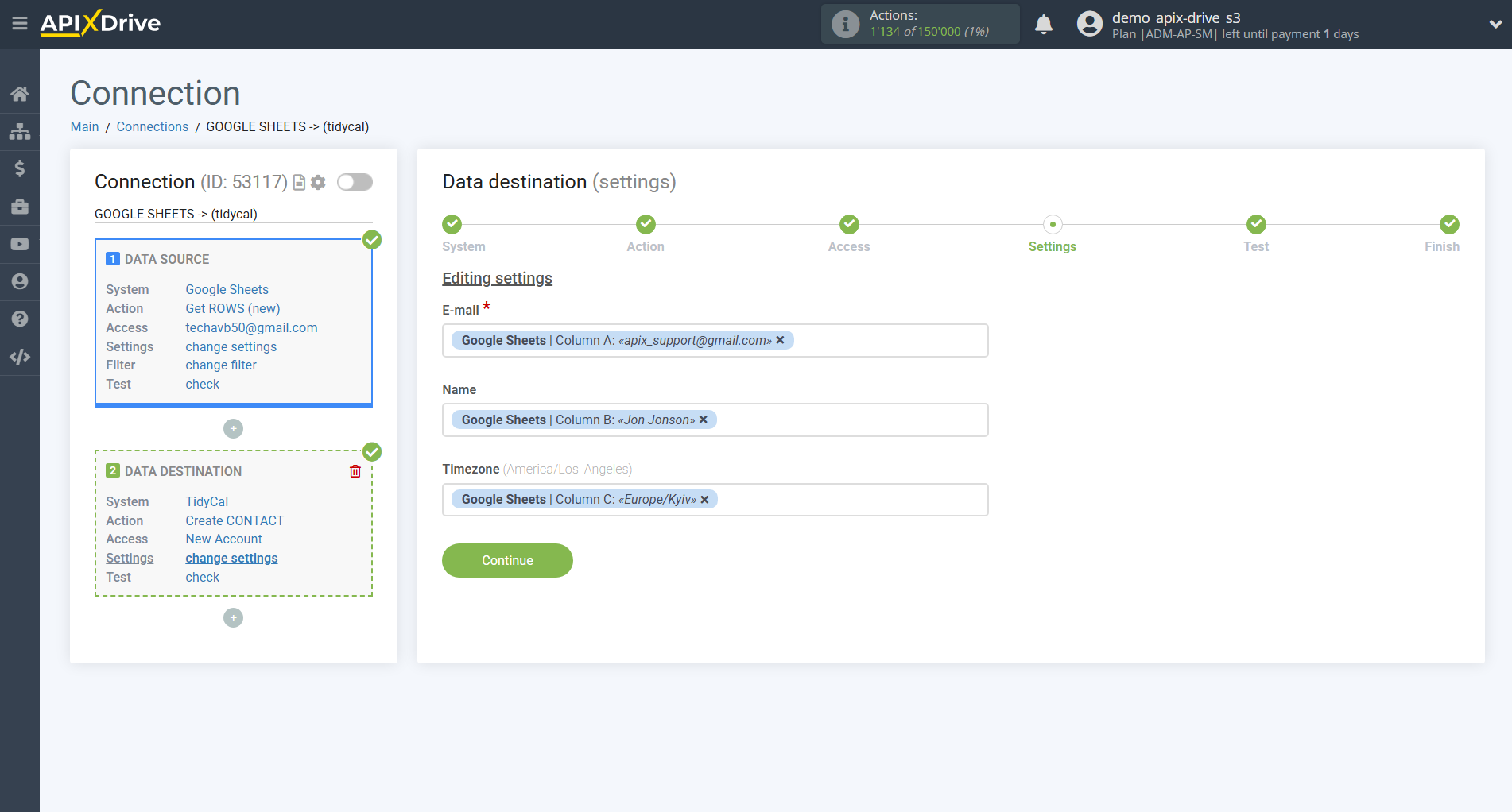1512x812 pixels.
Task: Remove the Column A email mapping
Action: (781, 340)
